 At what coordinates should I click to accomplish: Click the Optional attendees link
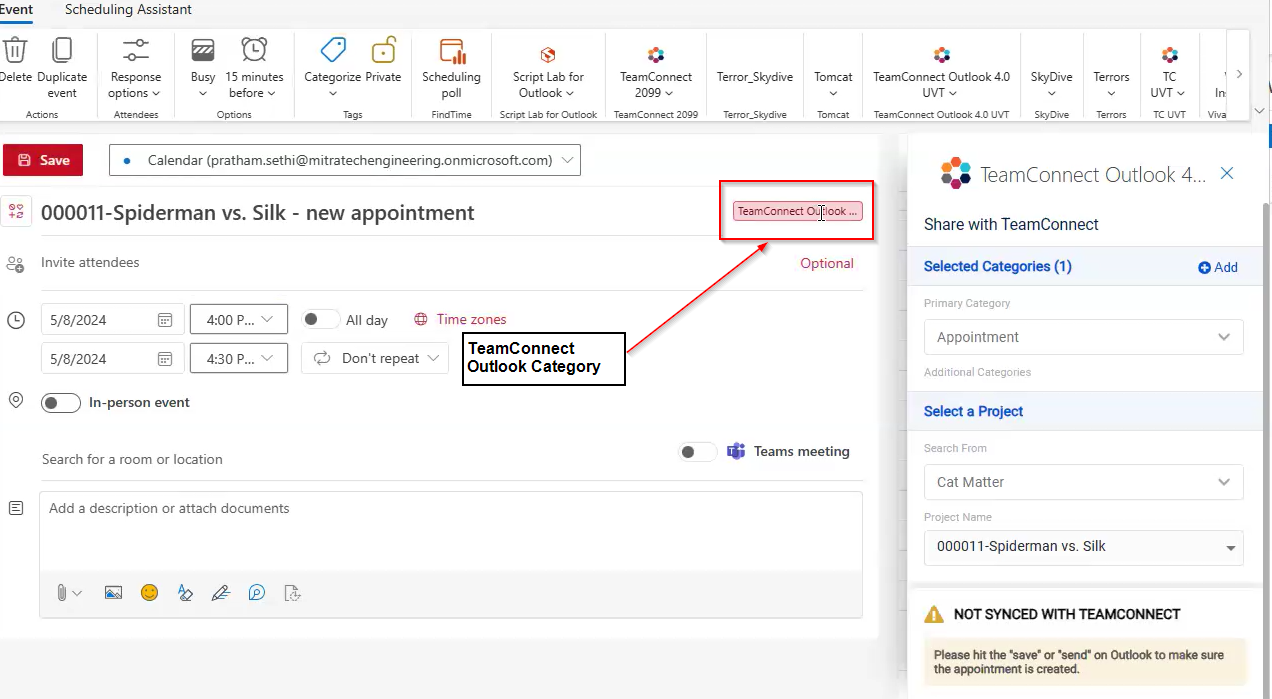[827, 263]
